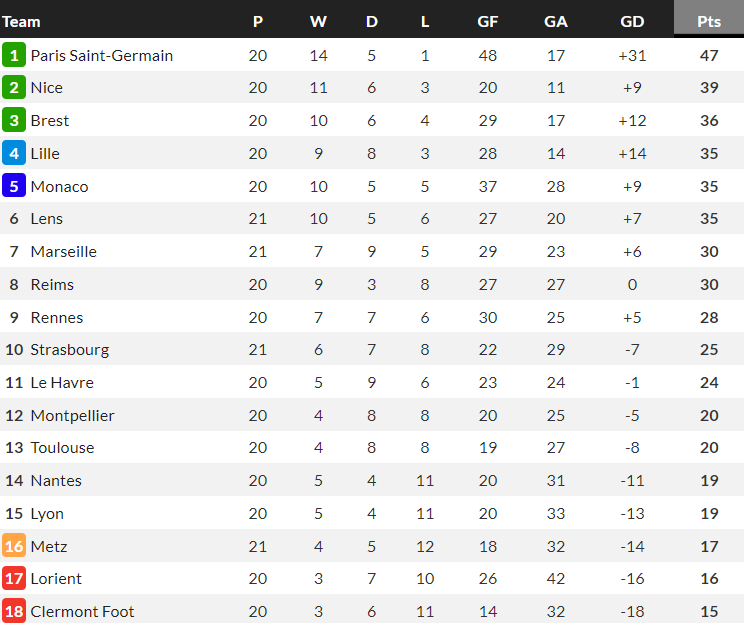Click the red position 17 badge
Viewport: 744px width, 623px height.
(x=14, y=579)
